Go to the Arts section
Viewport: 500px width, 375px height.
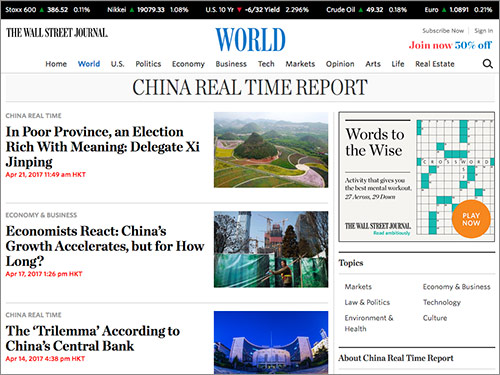coord(373,64)
